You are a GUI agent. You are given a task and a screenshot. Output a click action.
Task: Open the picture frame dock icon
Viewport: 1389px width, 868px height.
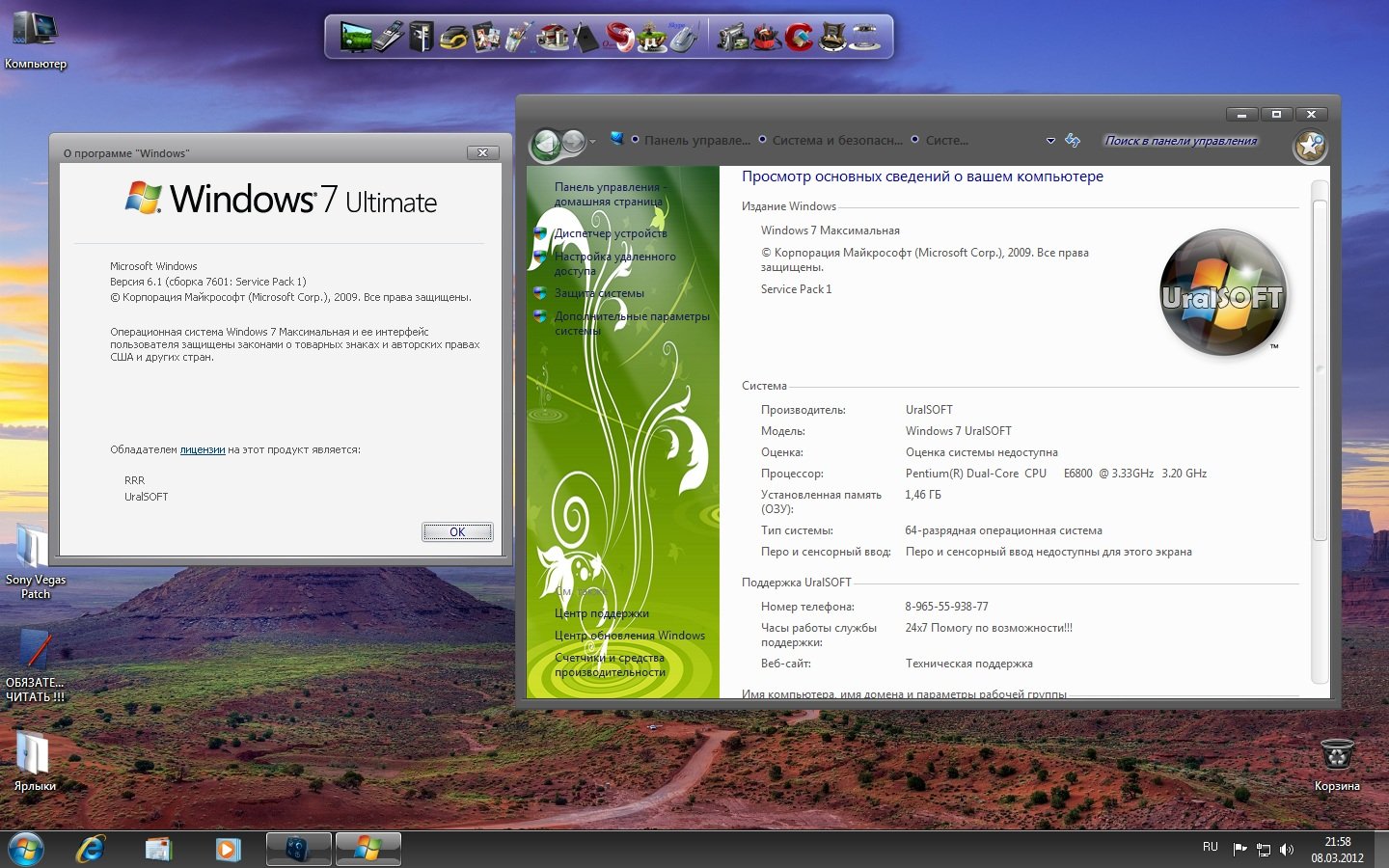point(831,37)
